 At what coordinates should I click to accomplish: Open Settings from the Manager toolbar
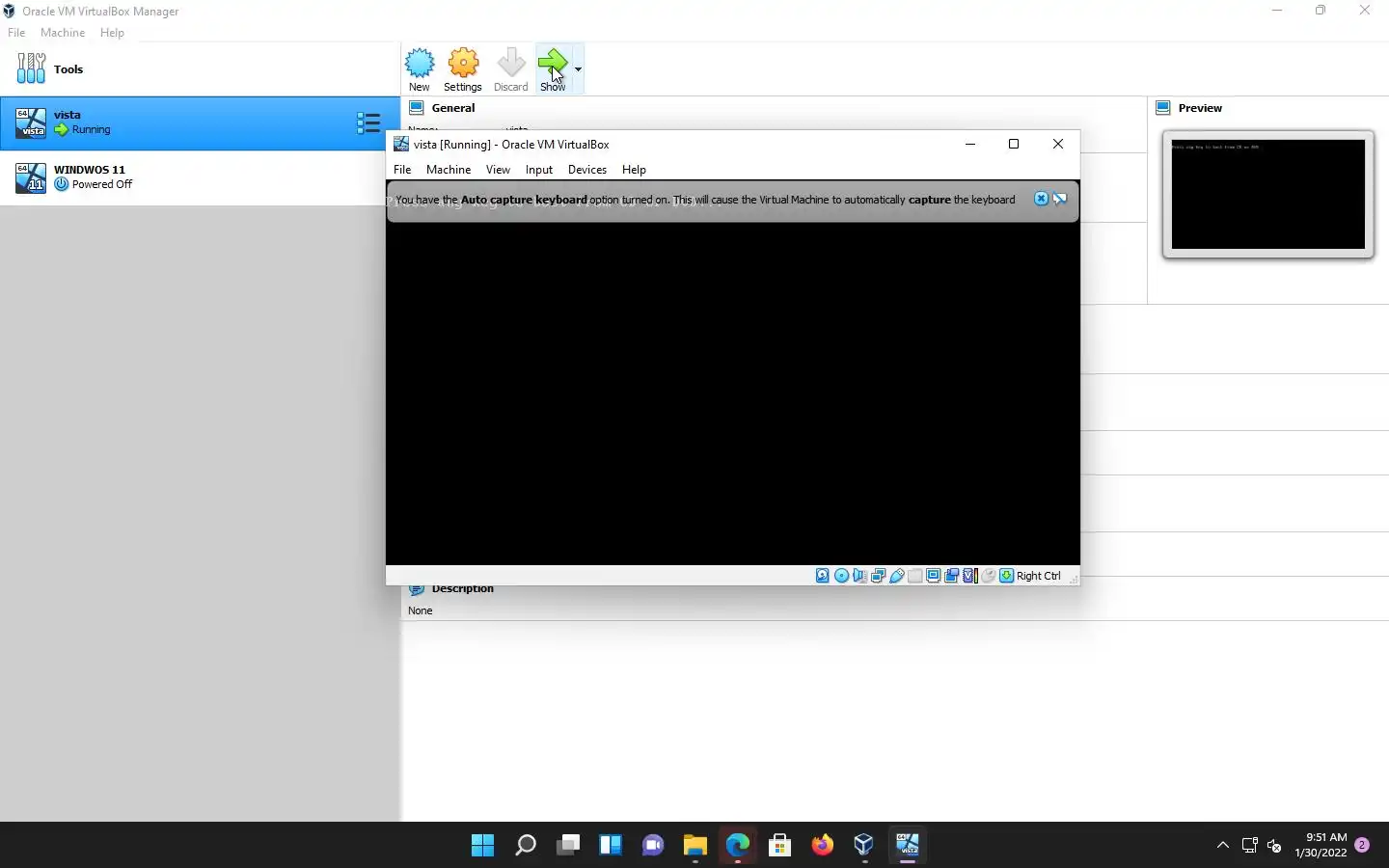463,68
